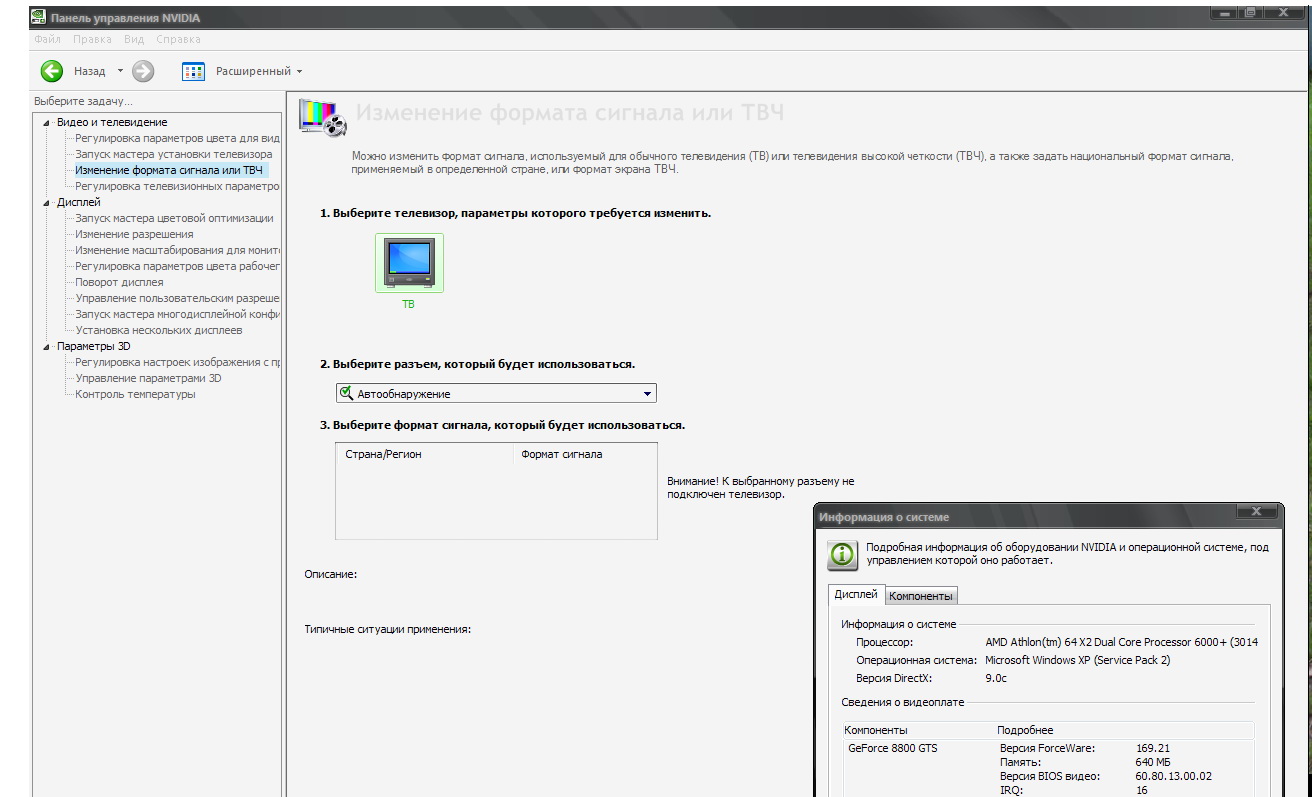Close the Информация о системе dialog
The height and width of the screenshot is (797, 1312).
coord(1257,512)
